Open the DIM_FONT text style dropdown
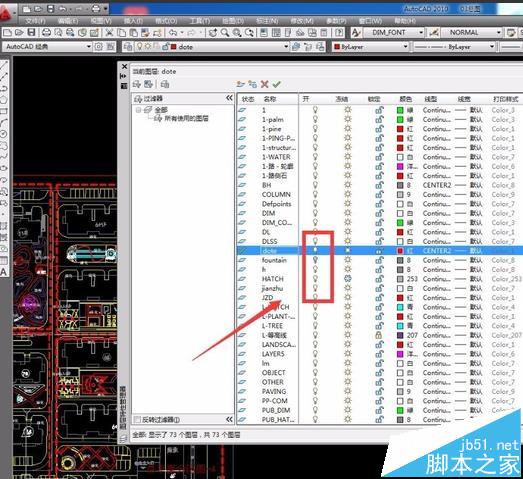The height and width of the screenshot is (479, 523). [x=421, y=32]
